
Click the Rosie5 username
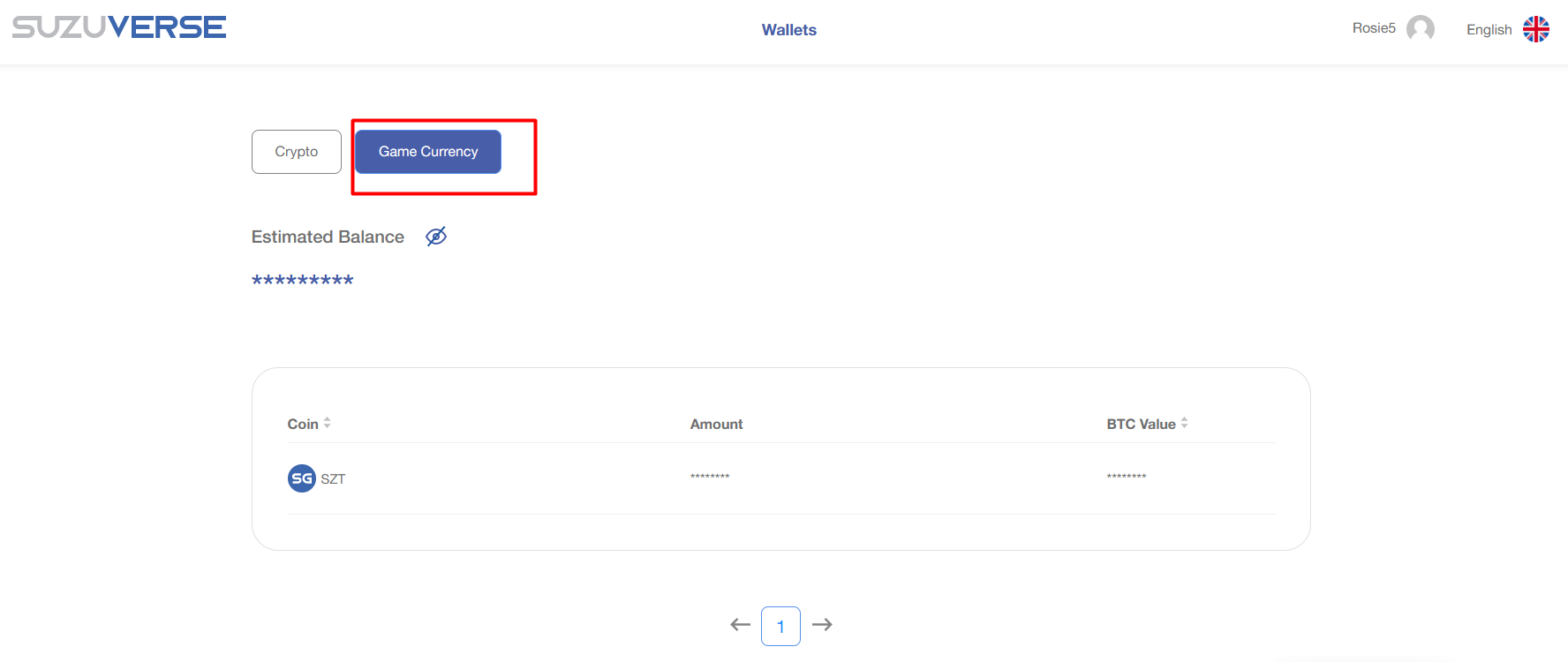coord(1373,28)
